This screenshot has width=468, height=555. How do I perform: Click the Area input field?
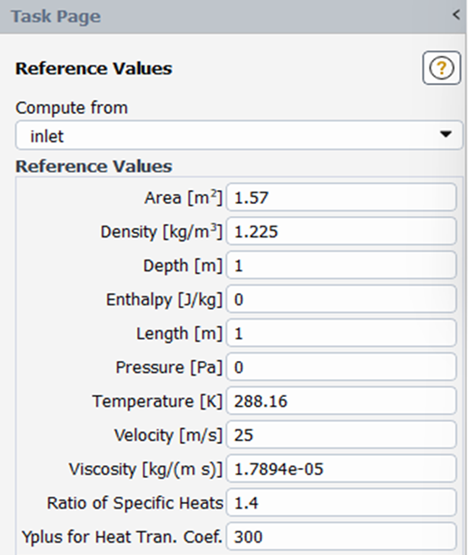[x=341, y=197]
